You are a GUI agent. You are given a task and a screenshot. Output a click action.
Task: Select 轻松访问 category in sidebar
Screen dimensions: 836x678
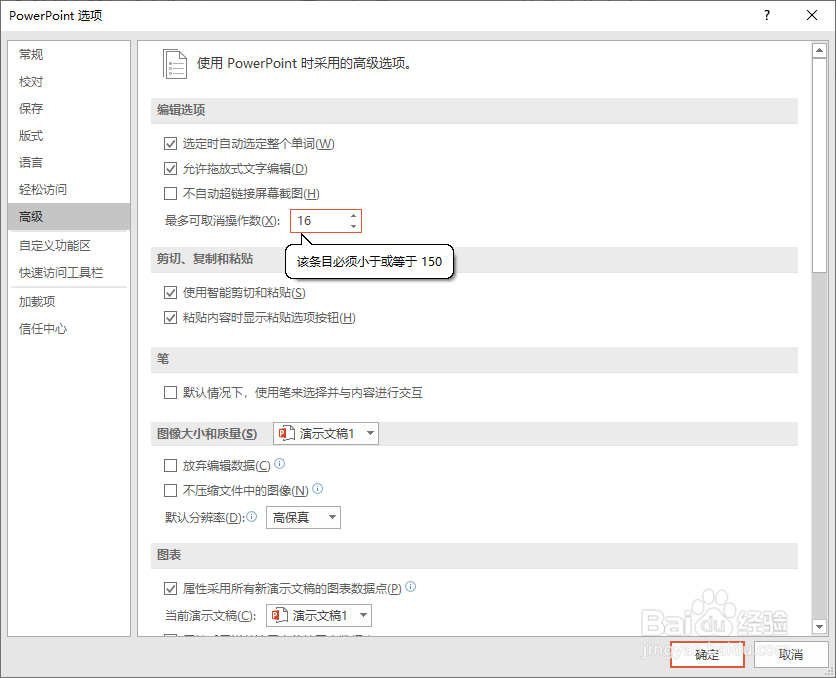pos(69,189)
